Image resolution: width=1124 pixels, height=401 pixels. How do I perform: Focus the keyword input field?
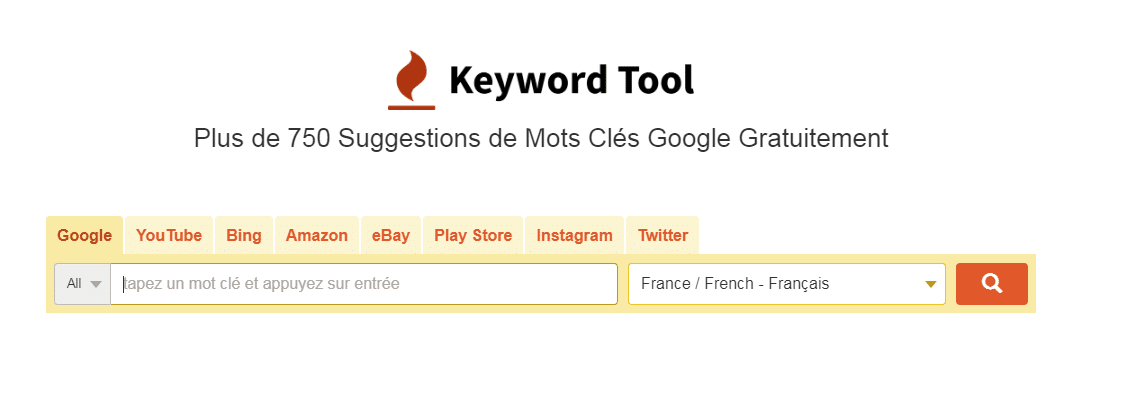[364, 284]
